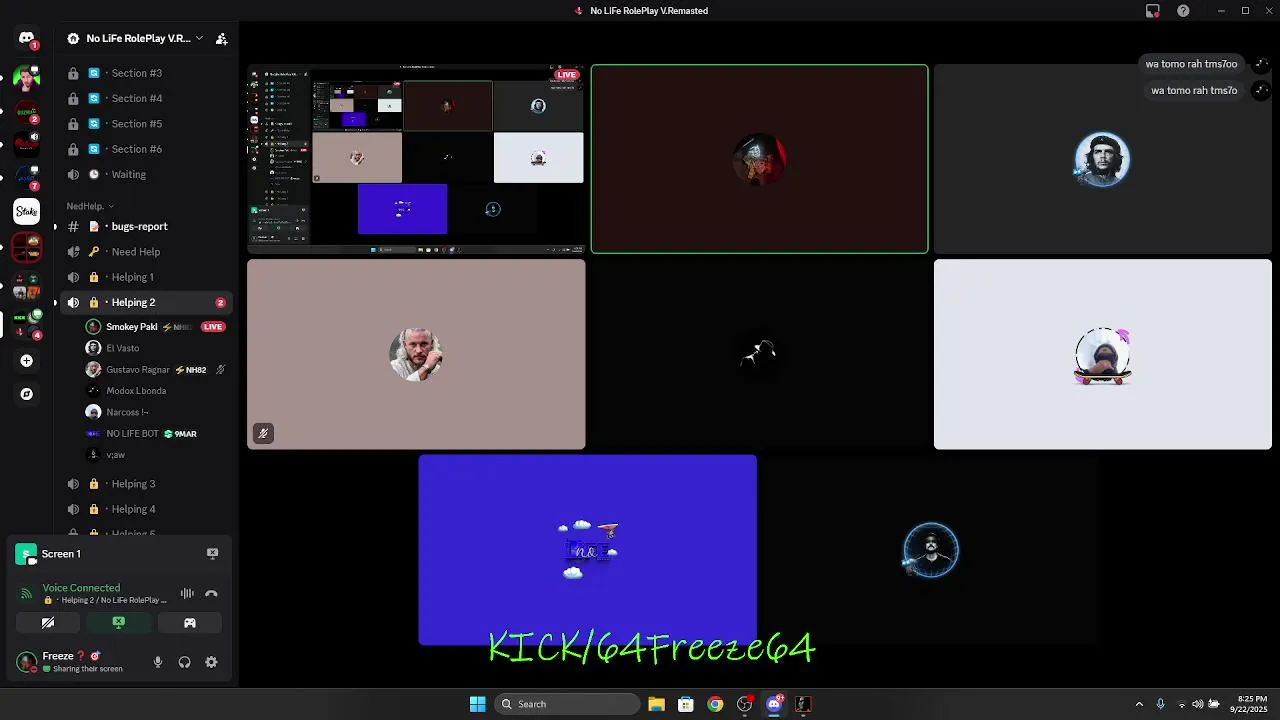1280x720 pixels.
Task: Click Add a Server plus icon
Action: [x=26, y=360]
